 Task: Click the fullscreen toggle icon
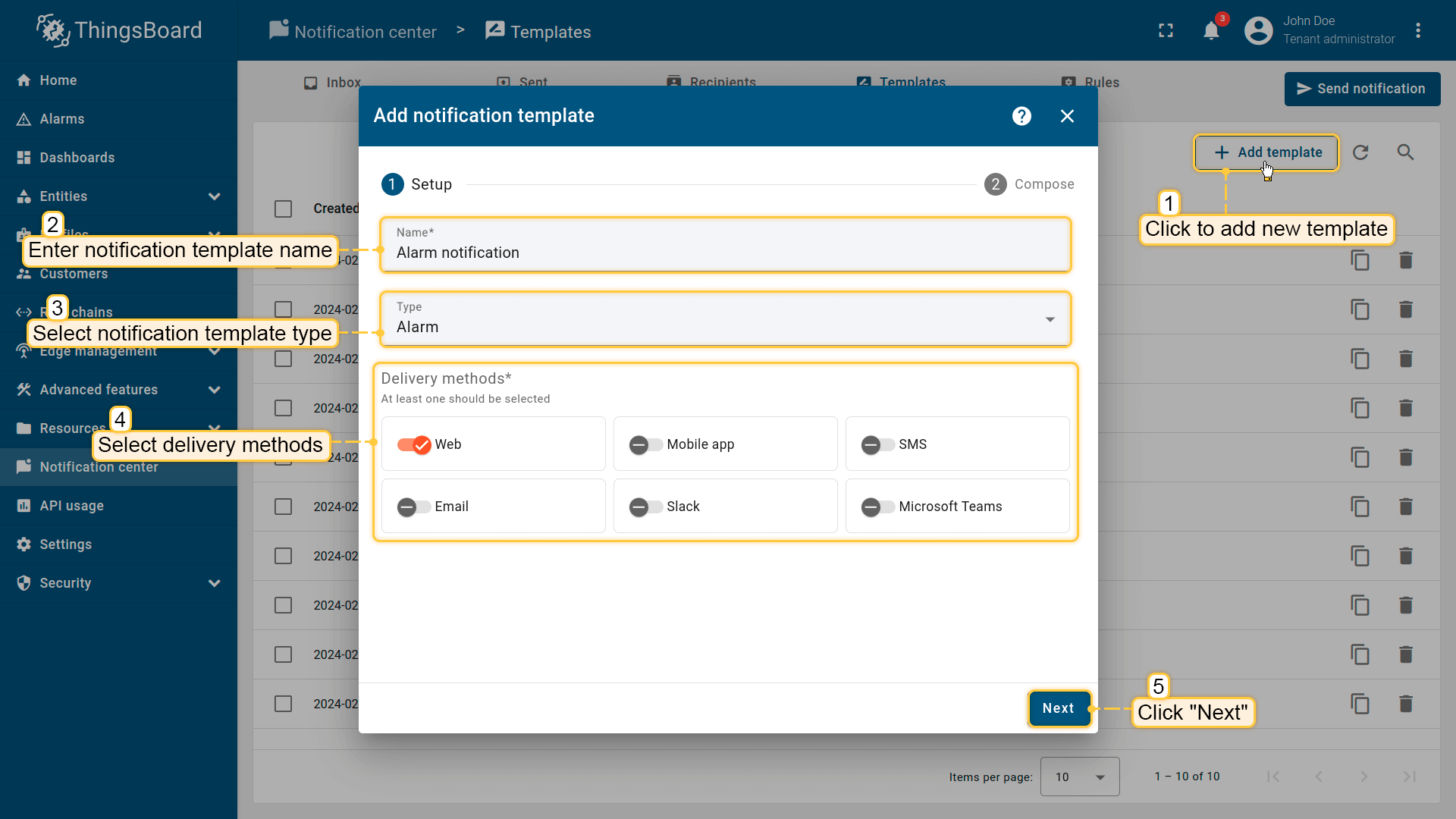1166,31
